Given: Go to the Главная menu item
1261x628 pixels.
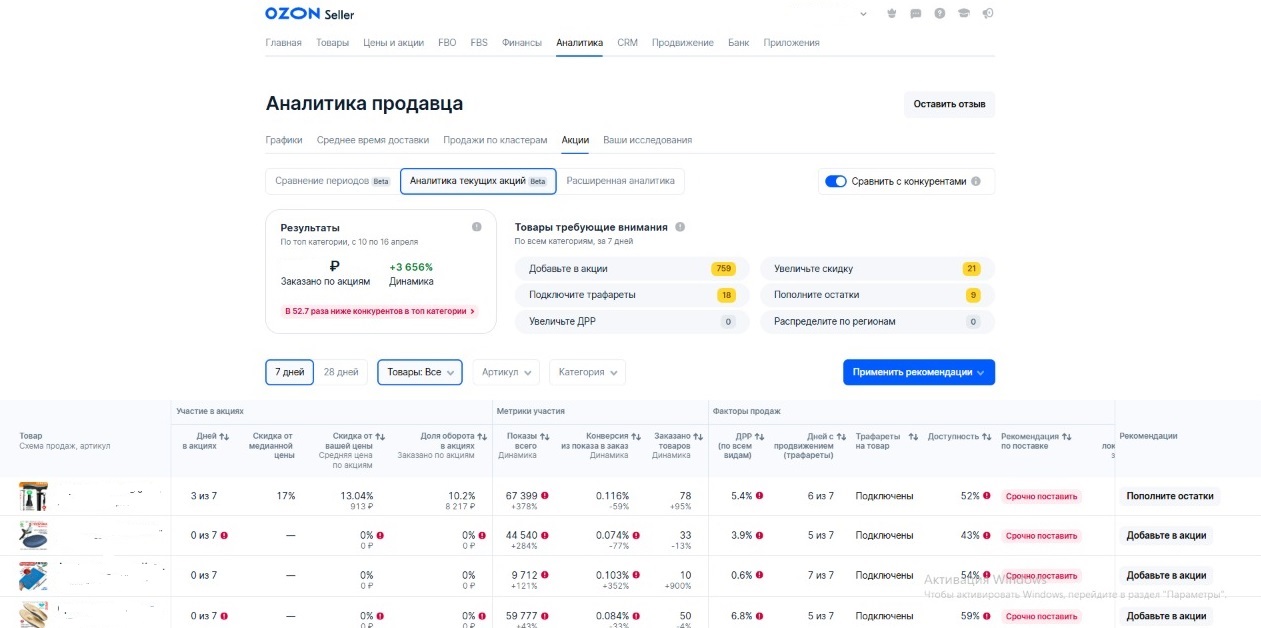Looking at the screenshot, I should click(x=283, y=43).
